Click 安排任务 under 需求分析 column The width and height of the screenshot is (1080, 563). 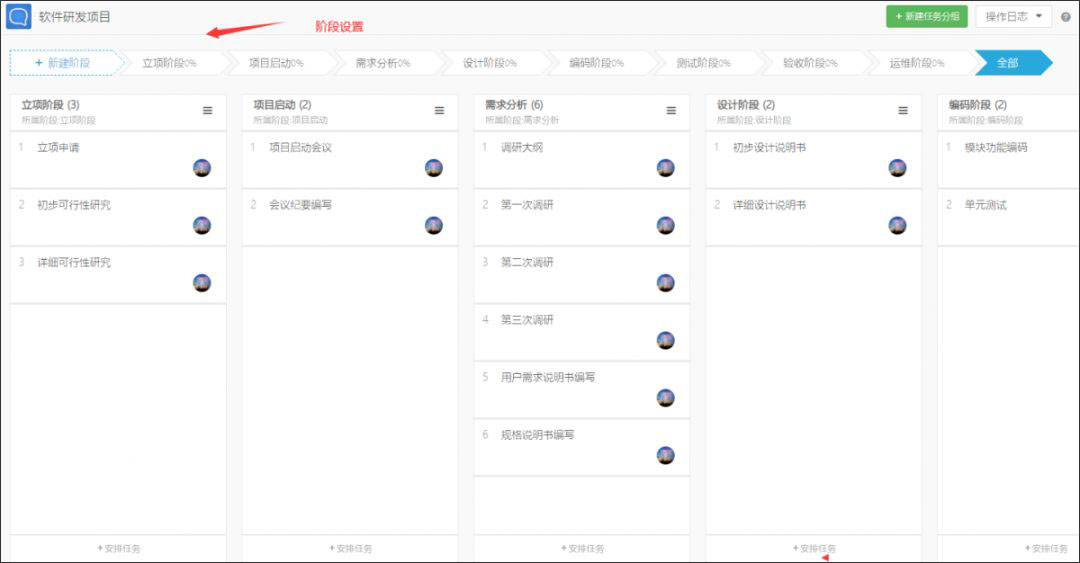coord(582,549)
